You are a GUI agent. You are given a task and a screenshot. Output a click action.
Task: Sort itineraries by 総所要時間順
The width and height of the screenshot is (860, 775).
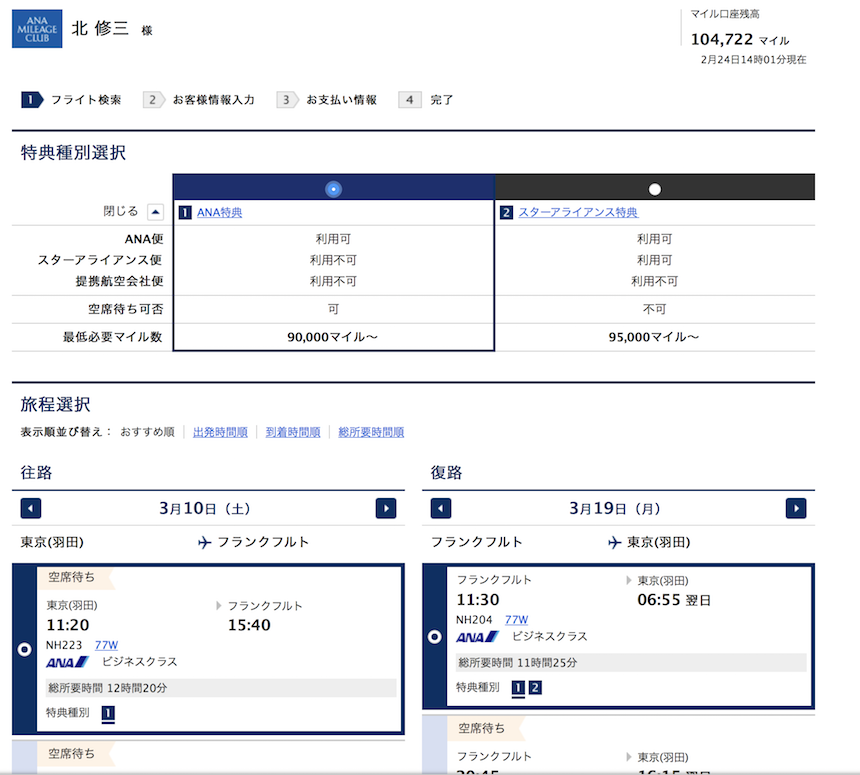coord(371,432)
